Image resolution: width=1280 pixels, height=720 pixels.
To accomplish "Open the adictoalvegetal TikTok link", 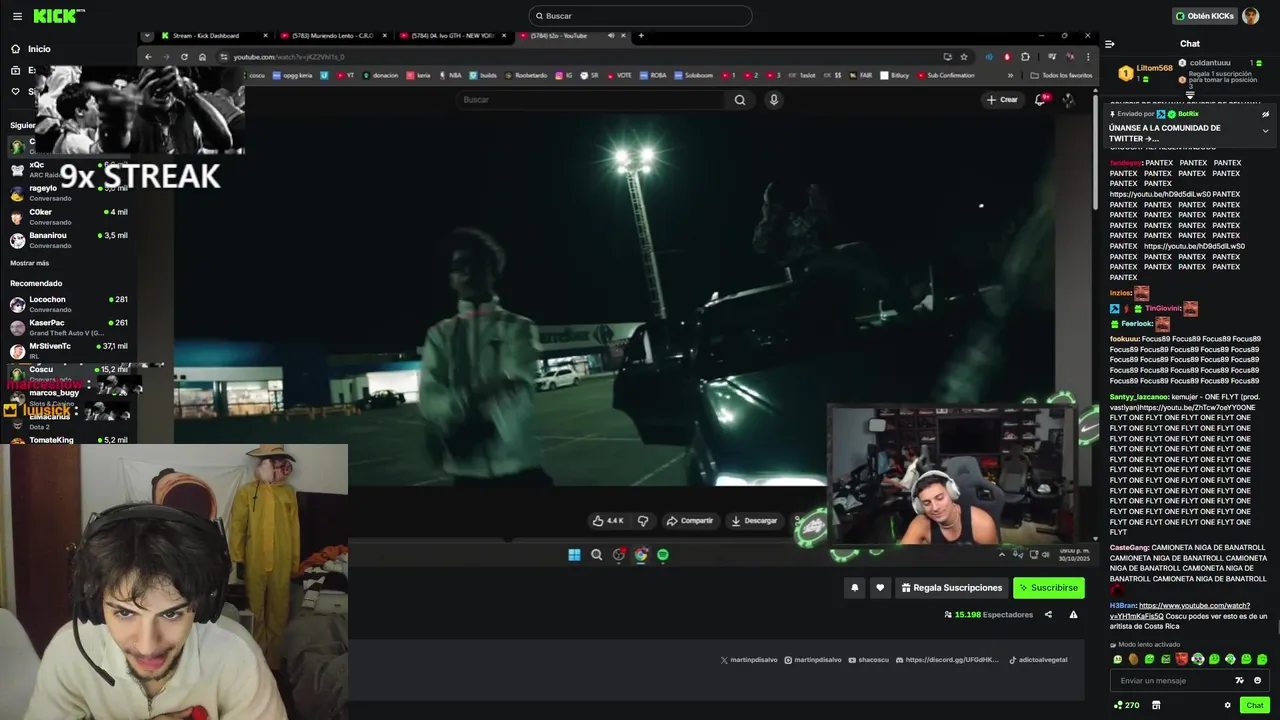I will pos(1038,660).
